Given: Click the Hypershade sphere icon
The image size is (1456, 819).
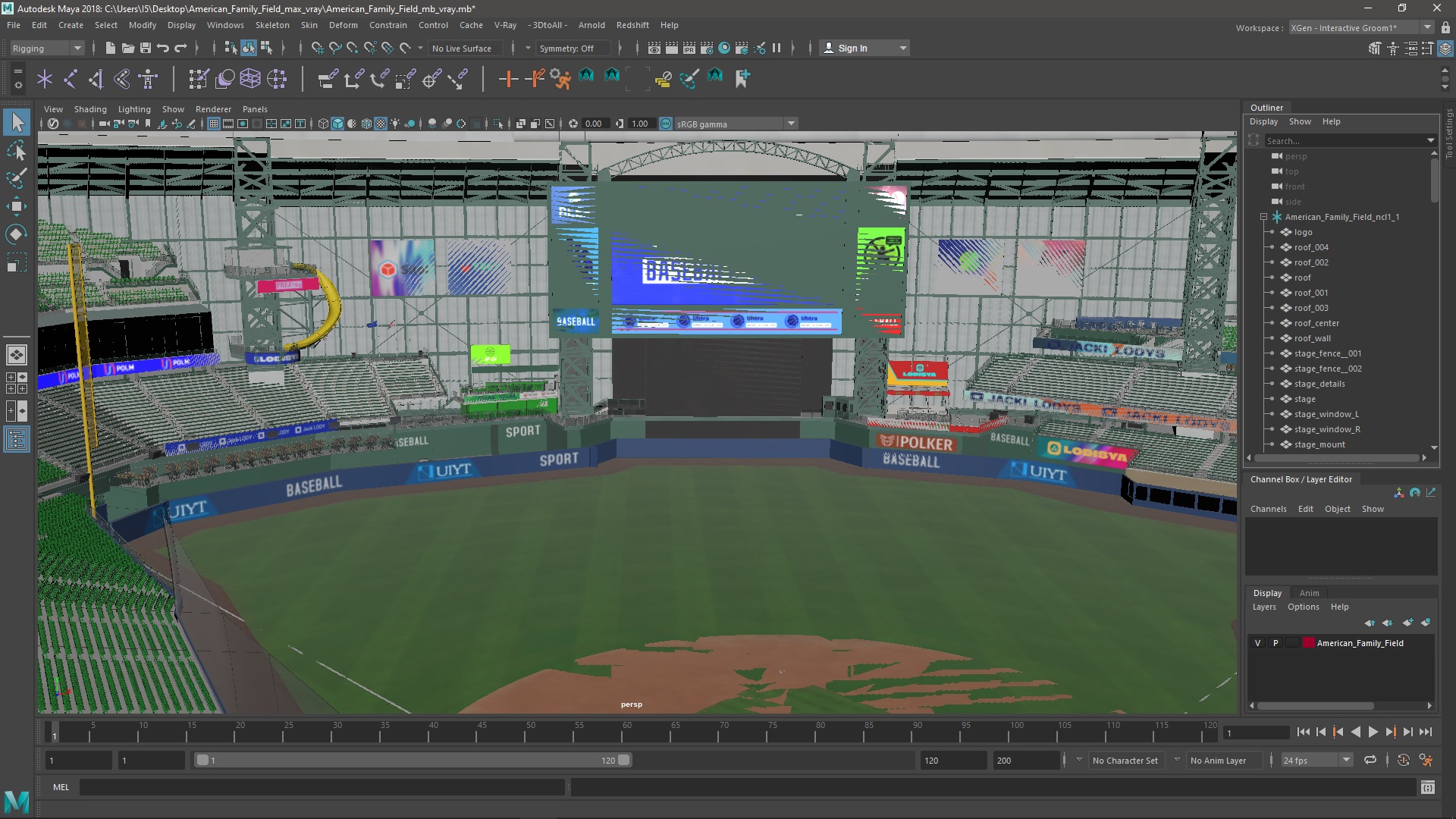Looking at the screenshot, I should click(x=724, y=48).
